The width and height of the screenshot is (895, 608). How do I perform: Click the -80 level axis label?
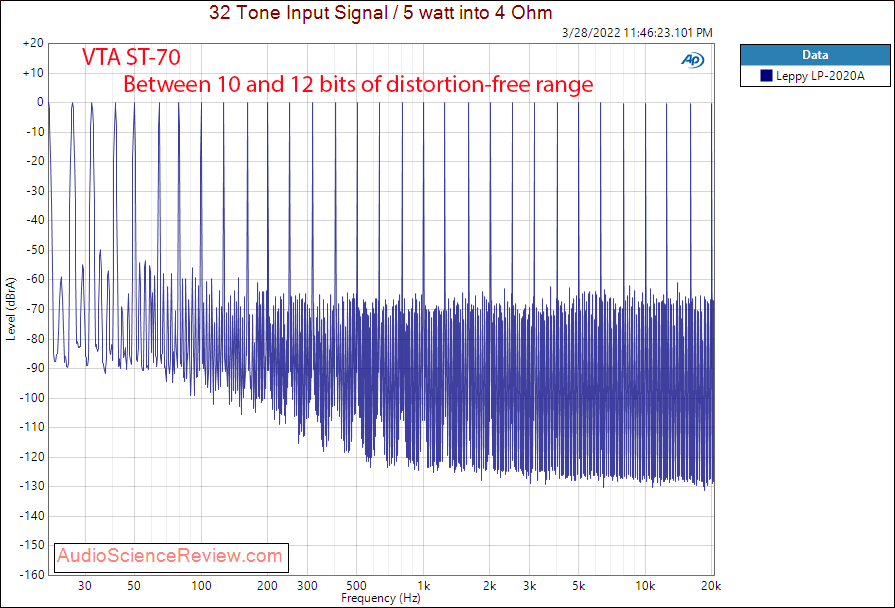[x=35, y=339]
